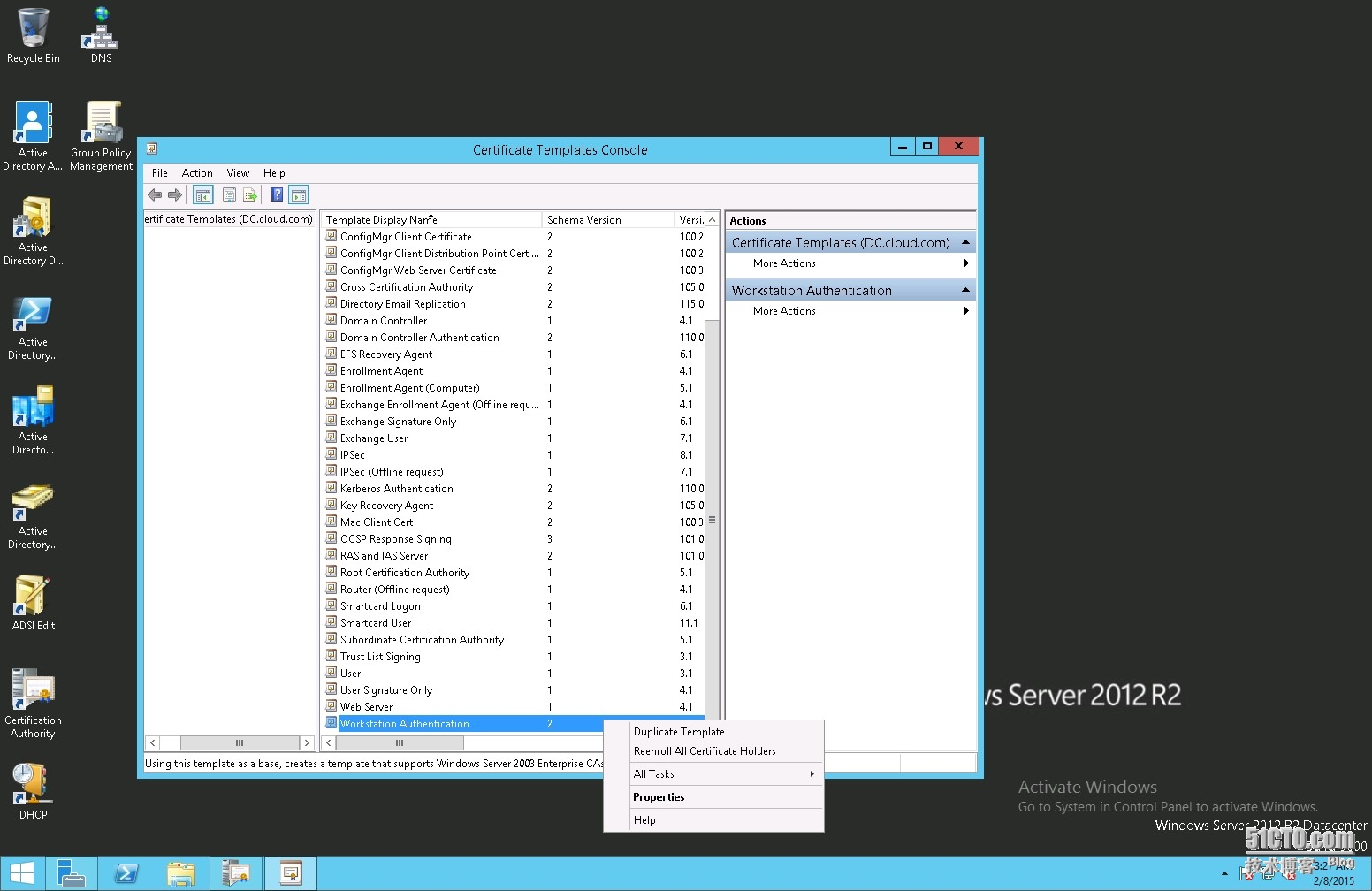Select the EFS Recovery Agent template

tap(386, 354)
